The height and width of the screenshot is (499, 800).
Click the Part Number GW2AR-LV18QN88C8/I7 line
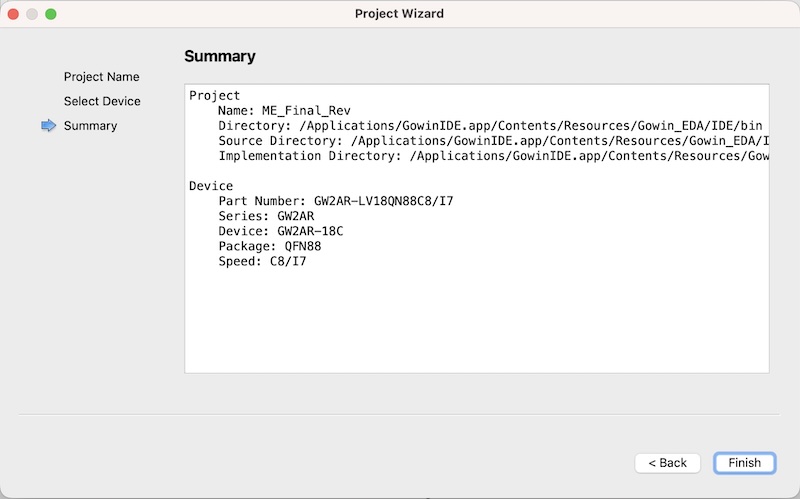click(x=335, y=201)
